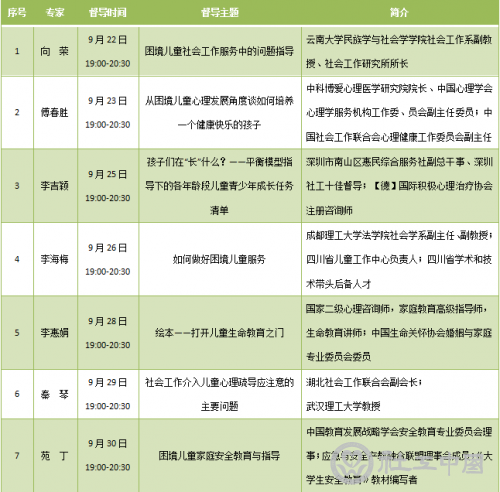Click bio line starting 成都理工大学法学院

point(399,235)
